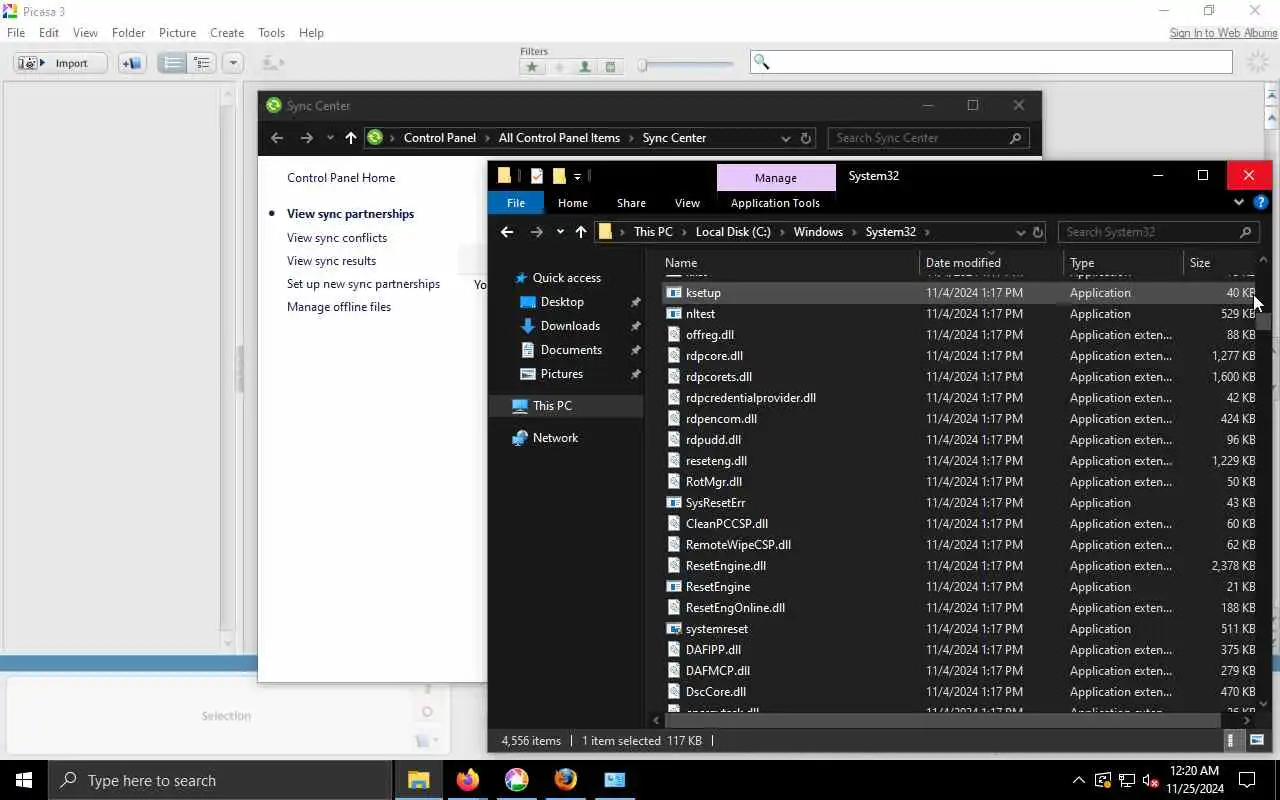Screen dimensions: 1280x800
Task: Select the Manage contextual tab
Action: [x=776, y=177]
